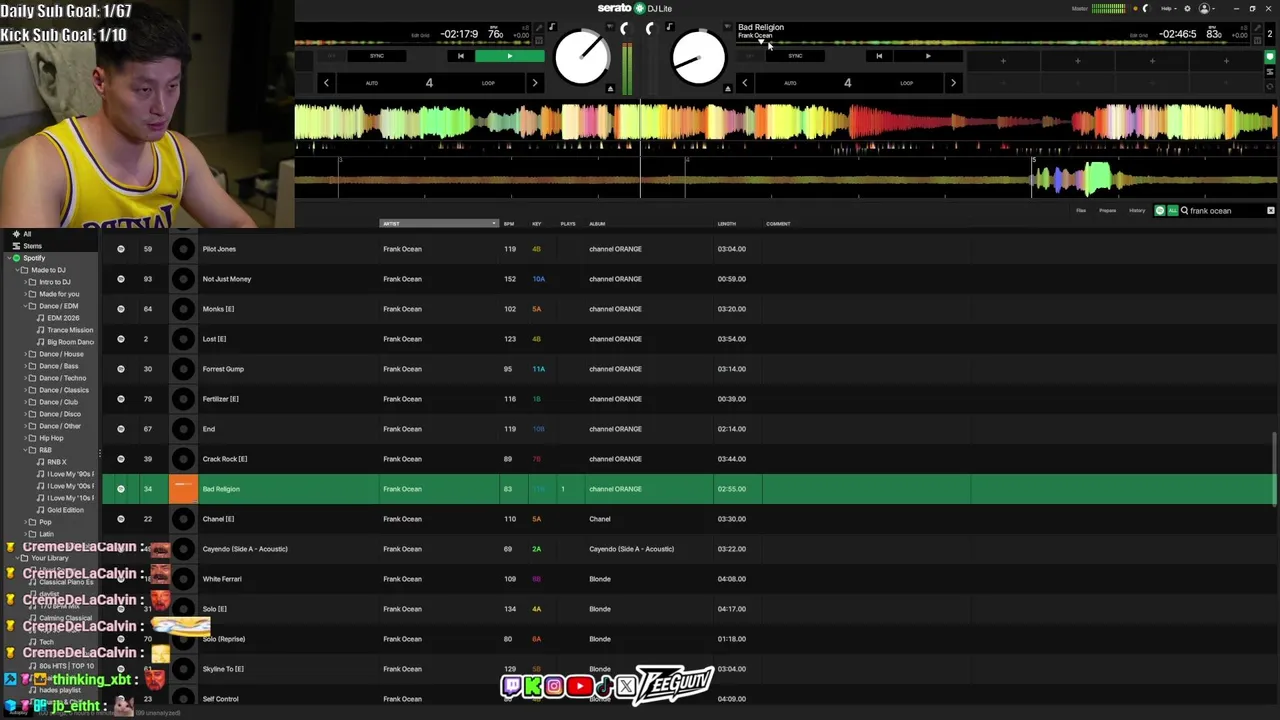Select the track Crack Rock [E]

pyautogui.click(x=225, y=459)
